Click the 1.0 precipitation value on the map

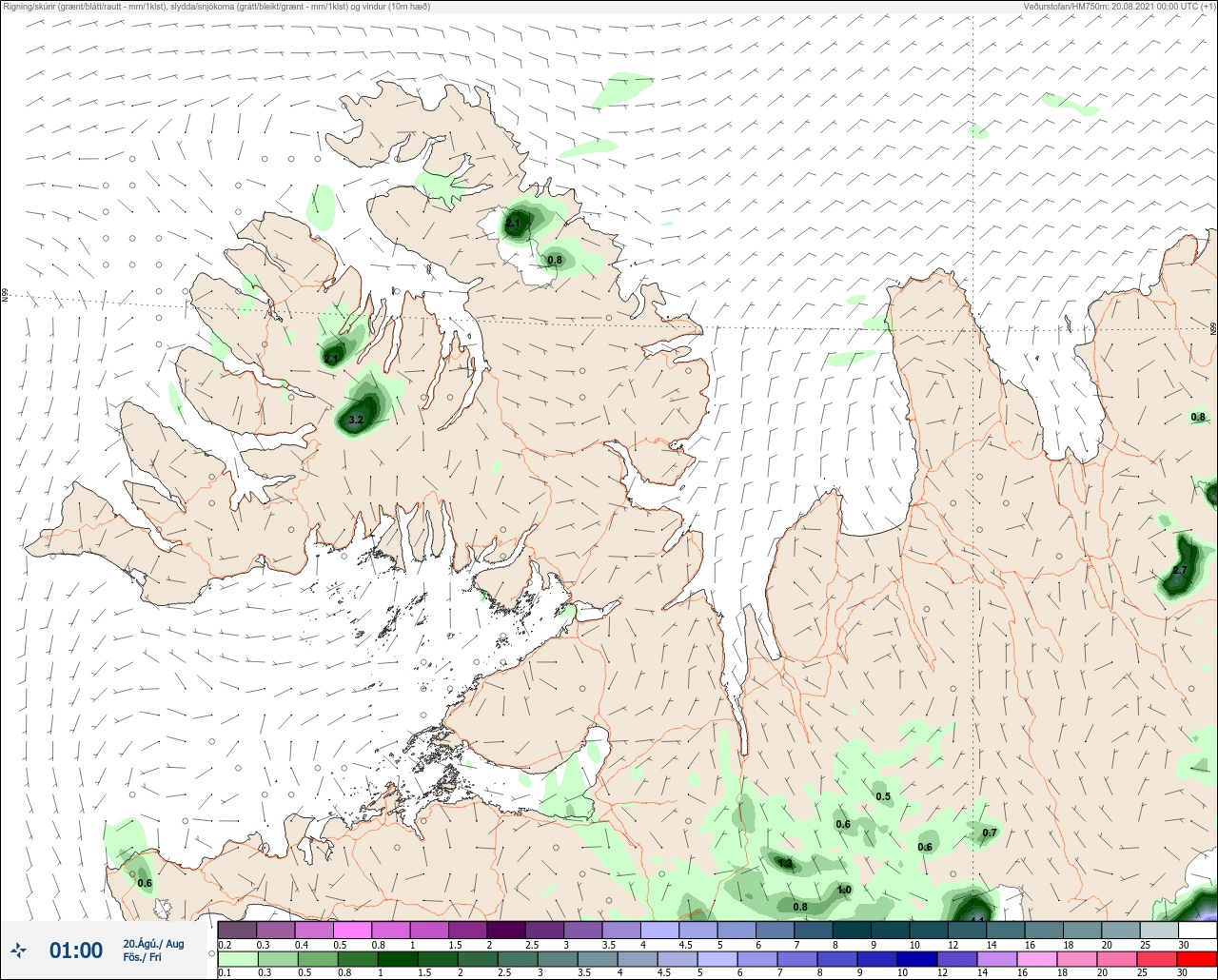coord(844,890)
